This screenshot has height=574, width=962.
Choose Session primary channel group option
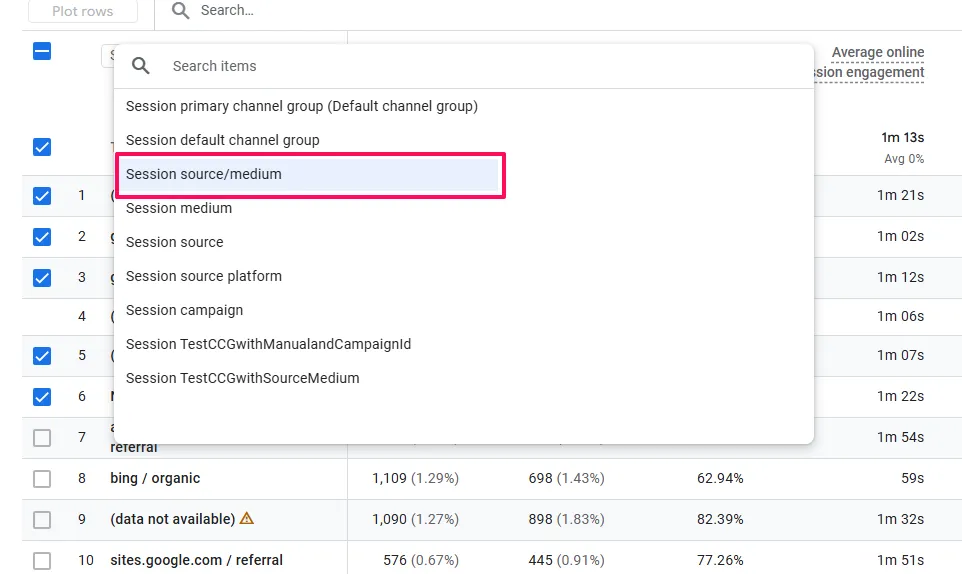(301, 106)
